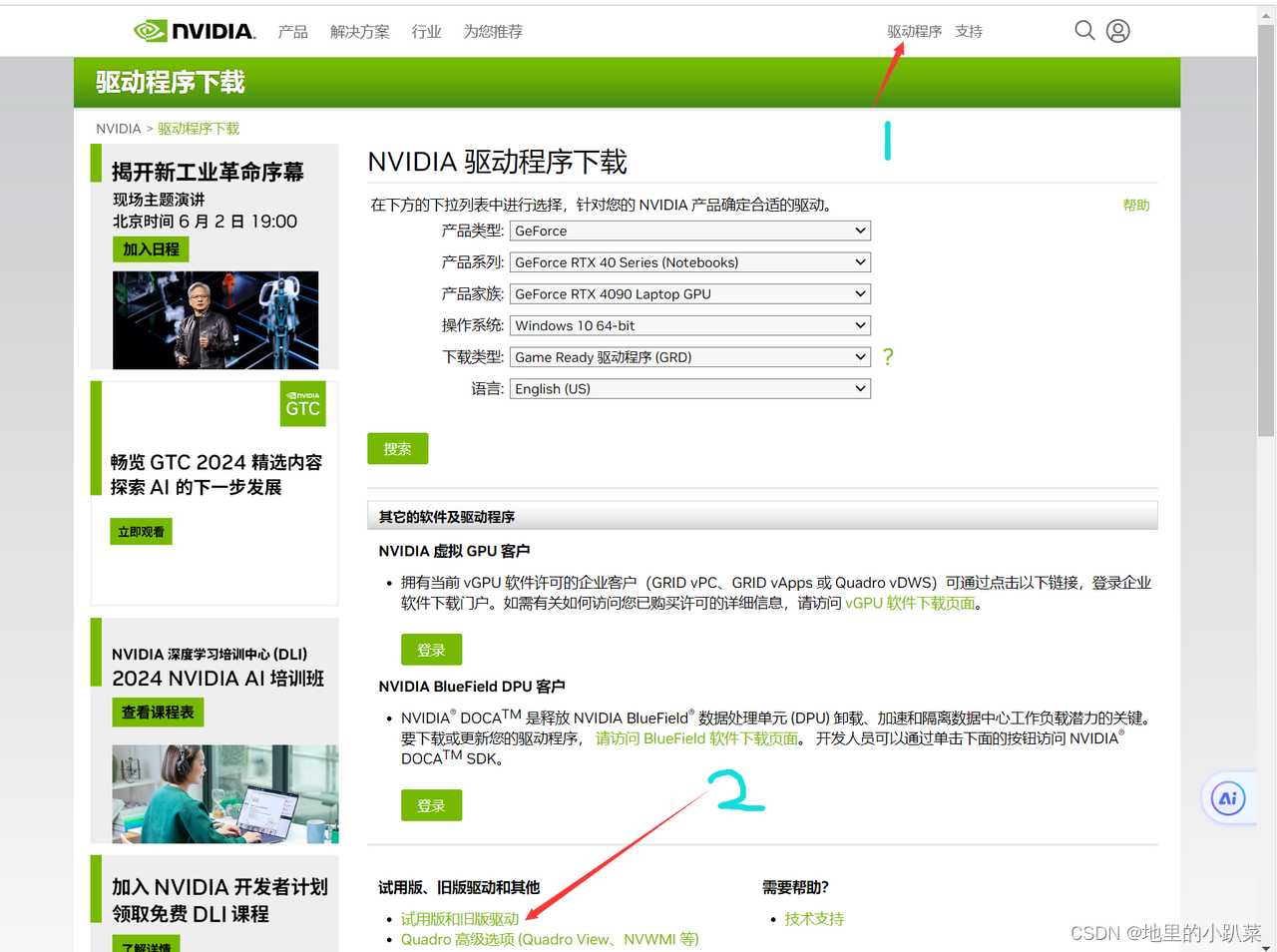
Task: Open the 试用版和旧版驱动 link
Action: [460, 919]
